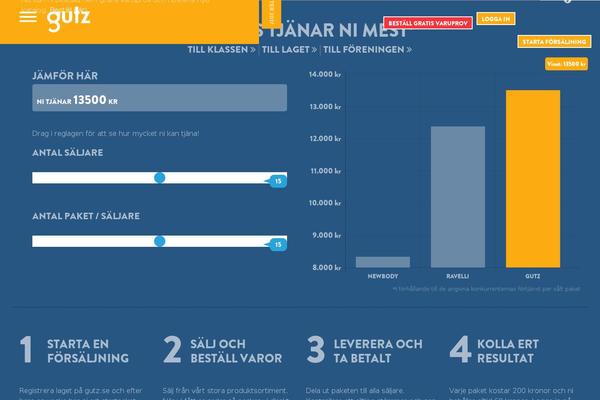Click Kolla ert resultat step heading

click(508, 351)
